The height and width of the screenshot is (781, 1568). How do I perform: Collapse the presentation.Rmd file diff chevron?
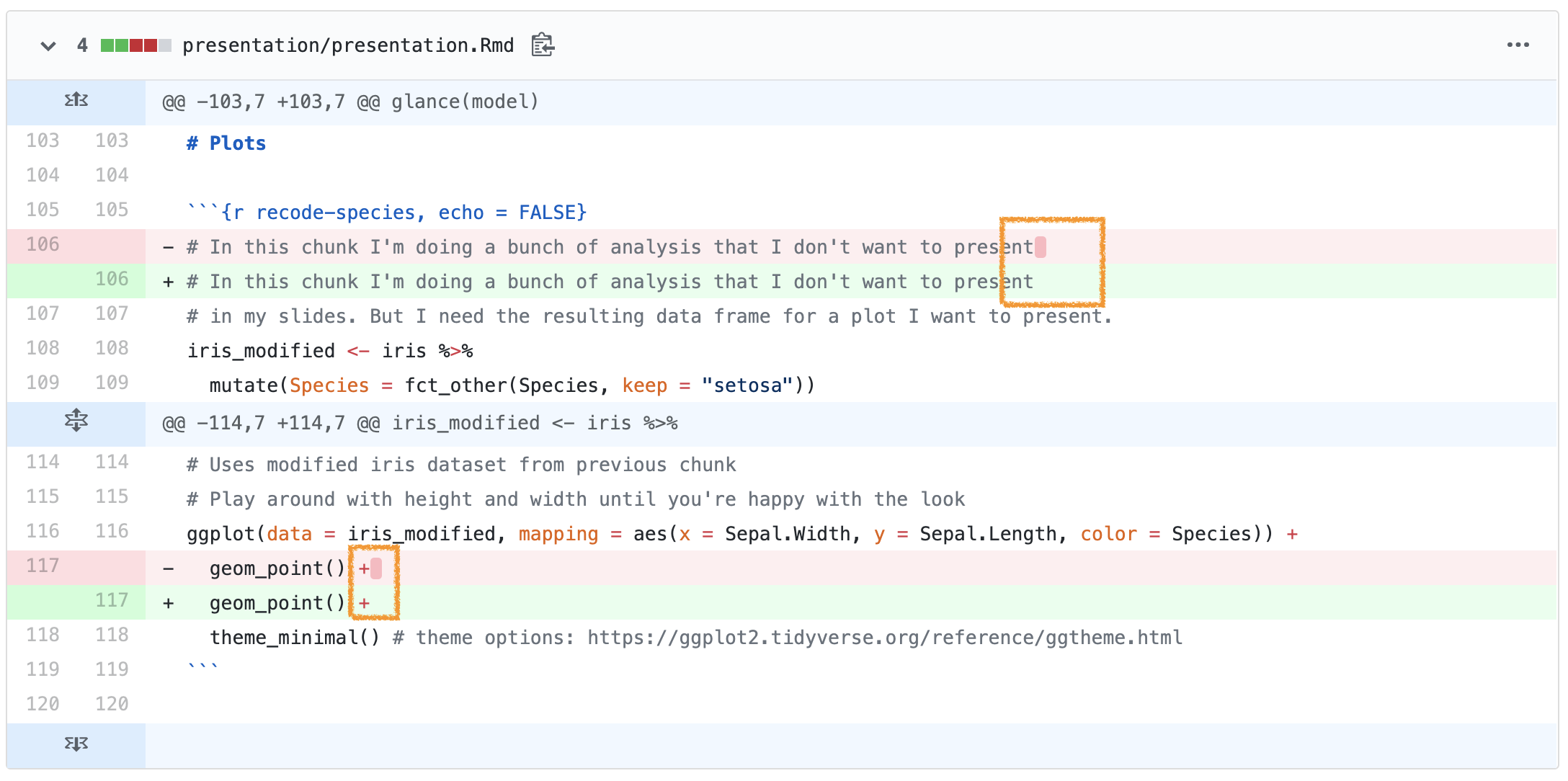48,46
